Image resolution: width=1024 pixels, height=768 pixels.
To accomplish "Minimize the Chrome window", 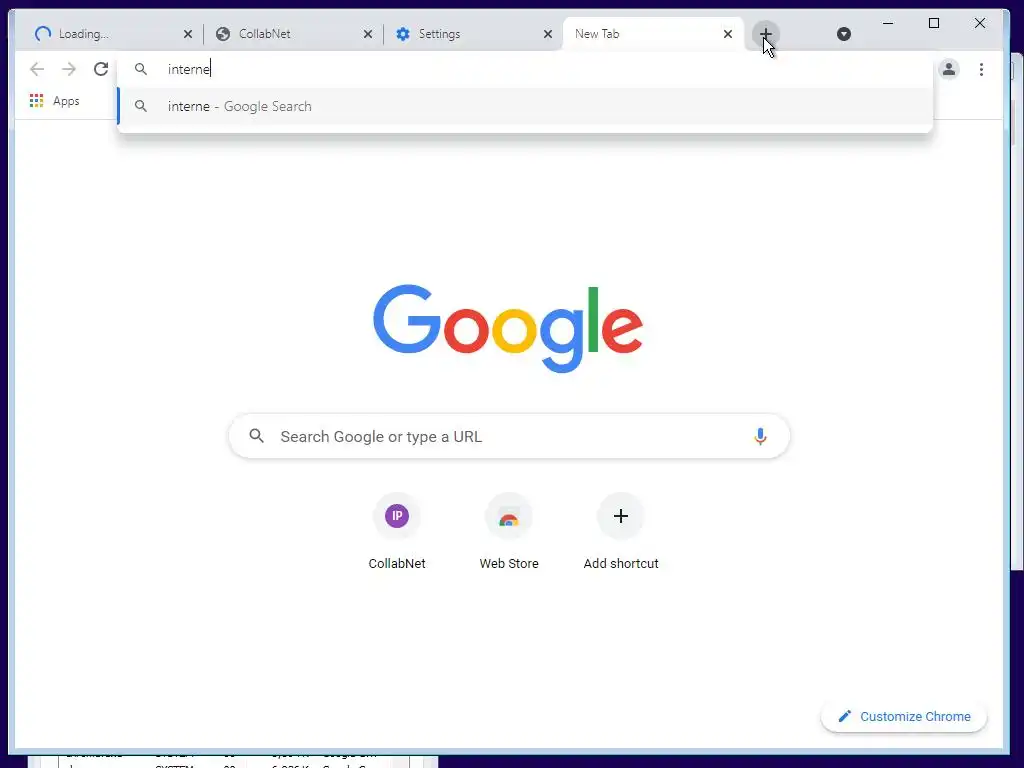I will [888, 24].
